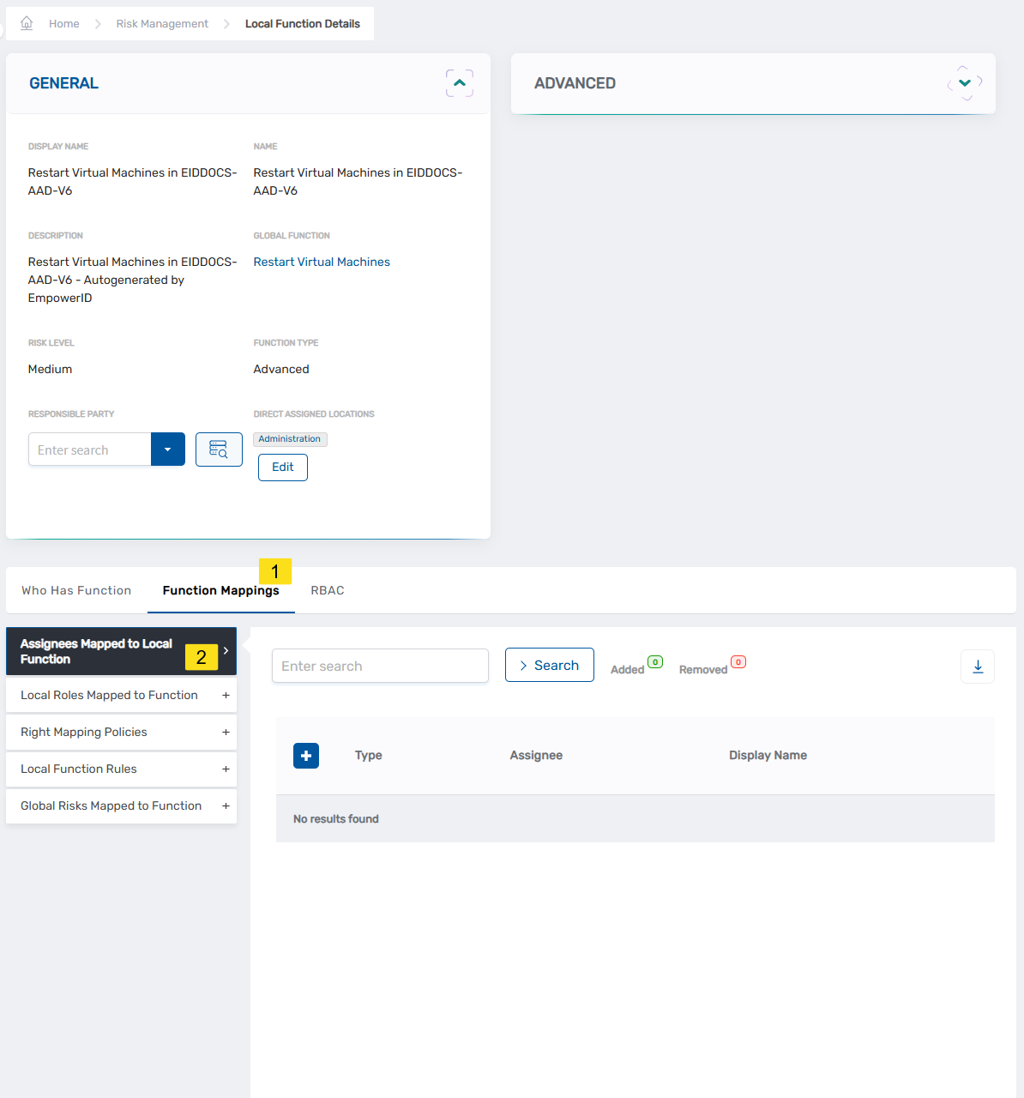The image size is (1024, 1098).
Task: Expand Local Function Rules section
Action: (121, 769)
